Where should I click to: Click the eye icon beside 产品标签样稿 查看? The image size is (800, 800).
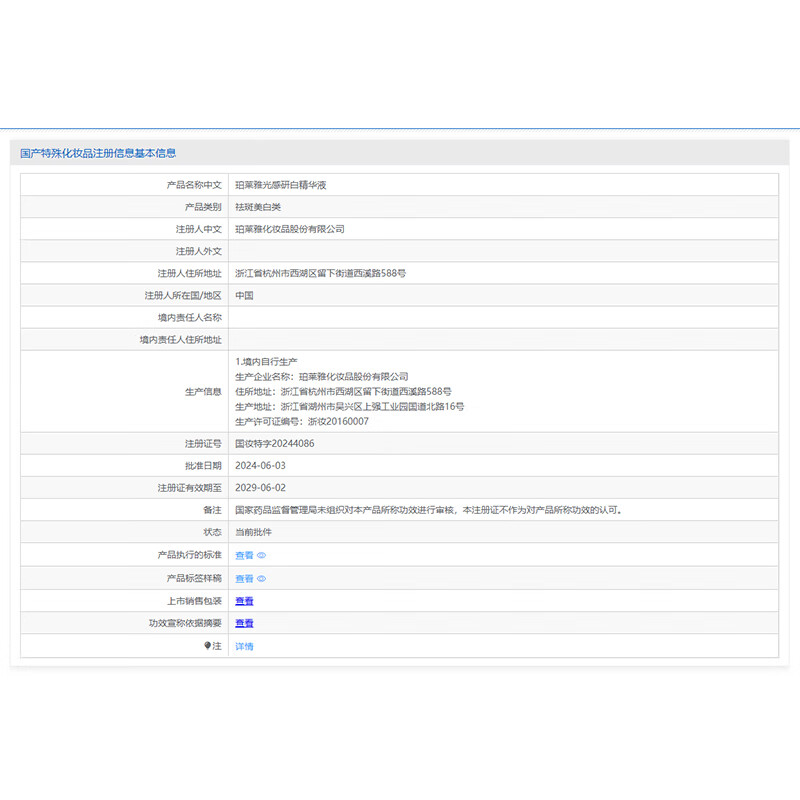[262, 579]
